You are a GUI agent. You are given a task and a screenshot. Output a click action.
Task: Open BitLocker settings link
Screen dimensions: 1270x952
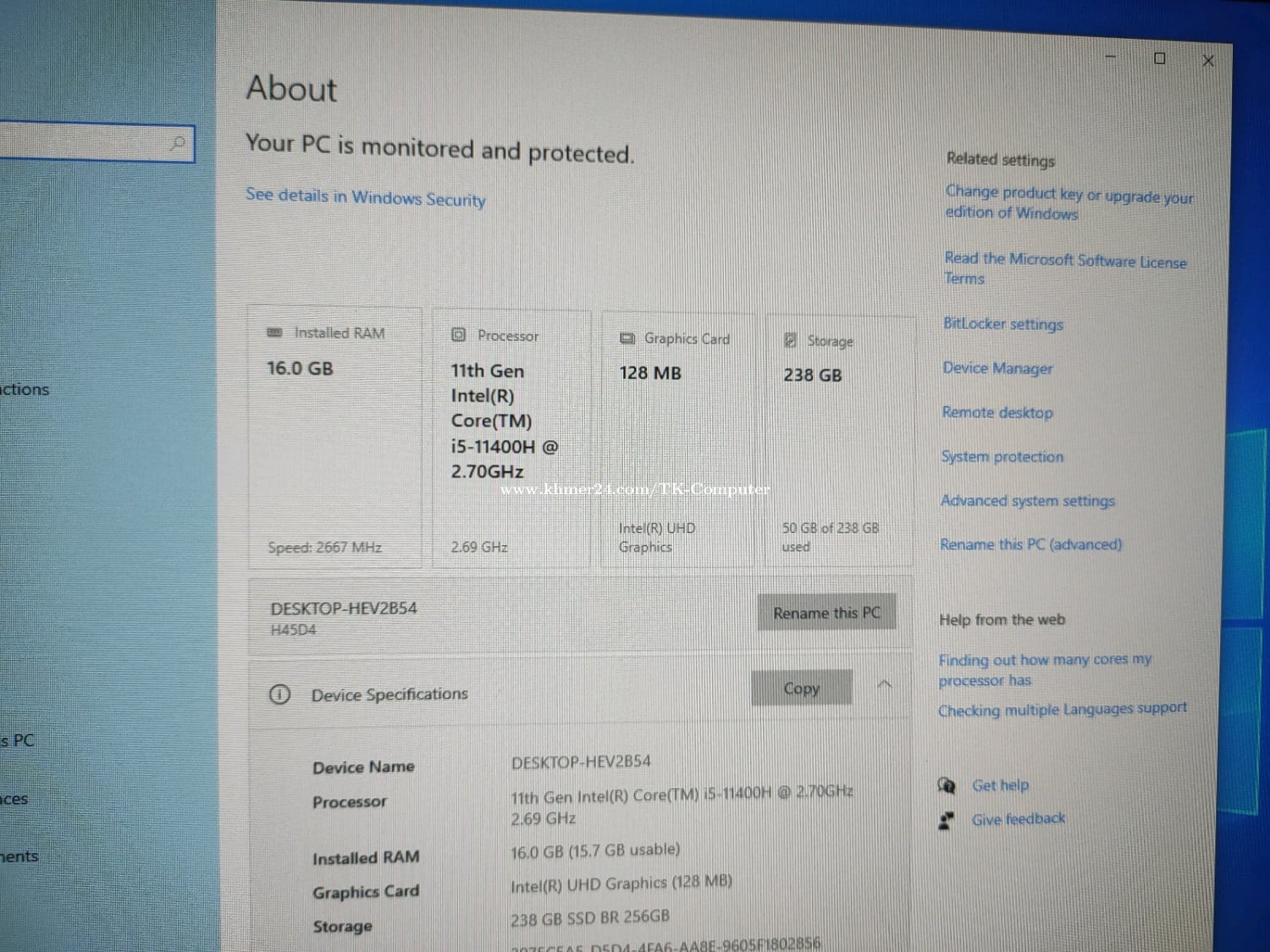pos(1002,324)
